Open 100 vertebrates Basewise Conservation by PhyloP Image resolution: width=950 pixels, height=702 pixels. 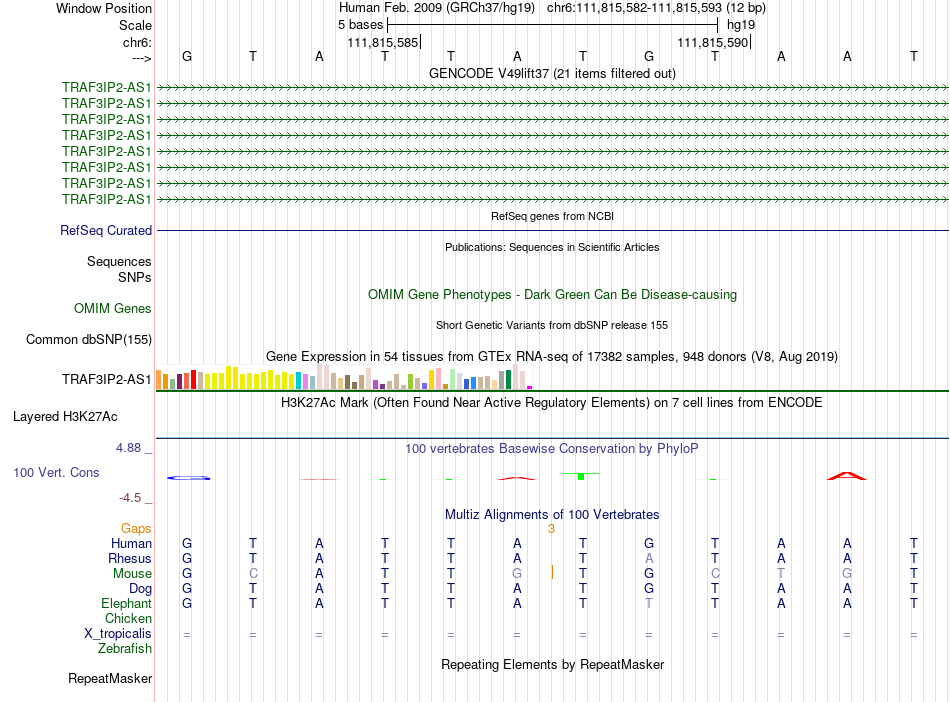click(x=552, y=449)
